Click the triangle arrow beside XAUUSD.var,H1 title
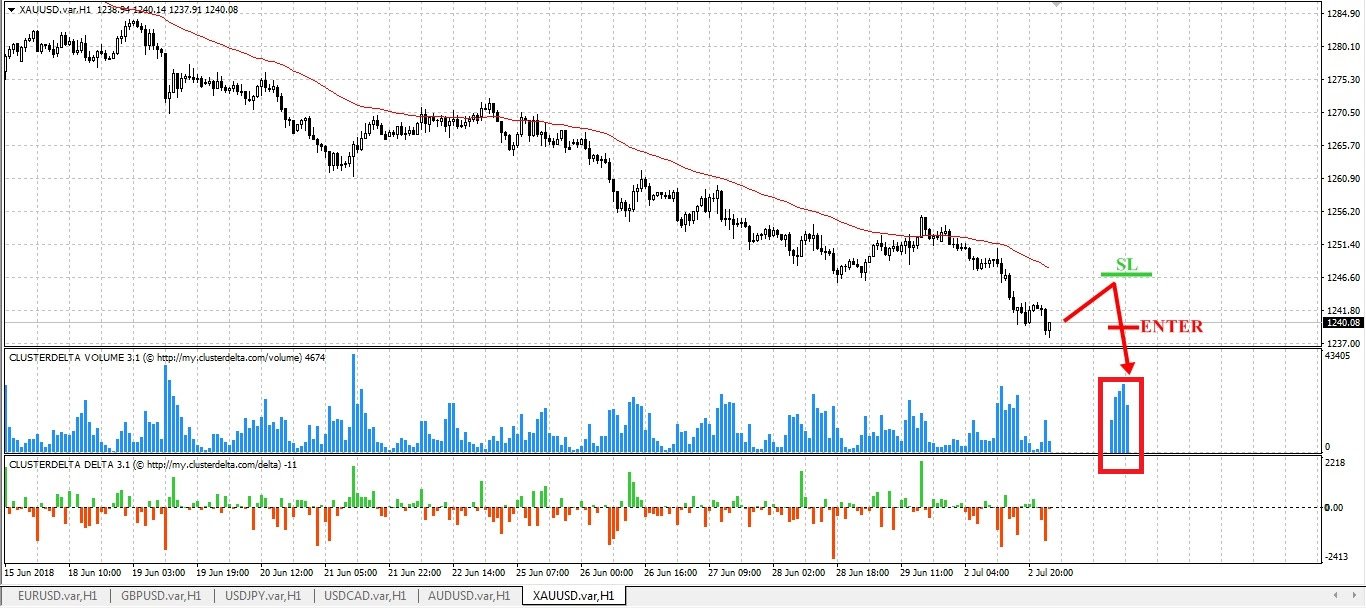This screenshot has height=608, width=1366. pyautogui.click(x=11, y=9)
